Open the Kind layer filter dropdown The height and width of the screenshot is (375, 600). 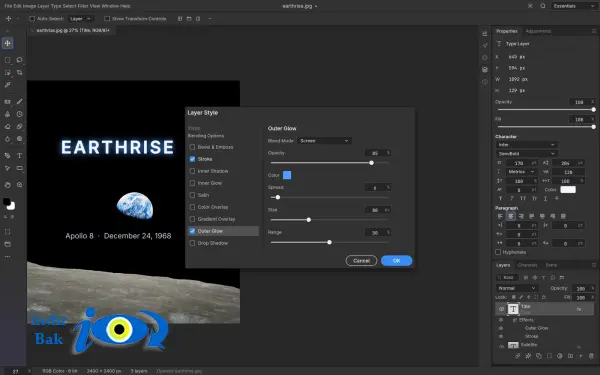click(x=507, y=277)
